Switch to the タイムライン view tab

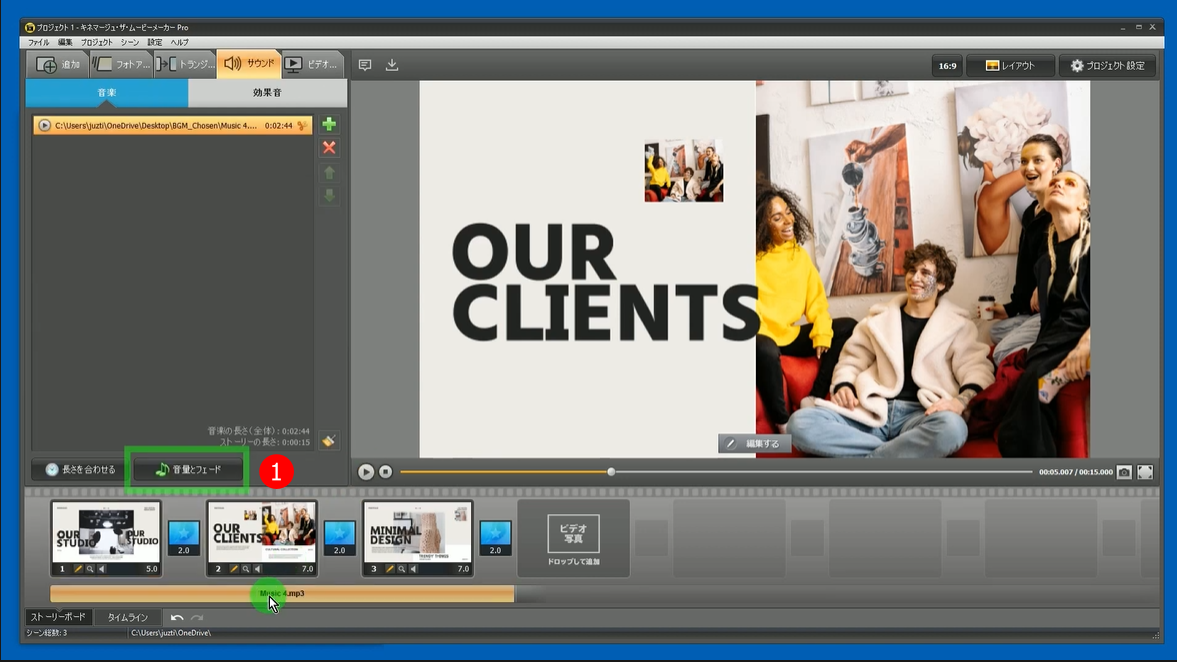pos(127,618)
